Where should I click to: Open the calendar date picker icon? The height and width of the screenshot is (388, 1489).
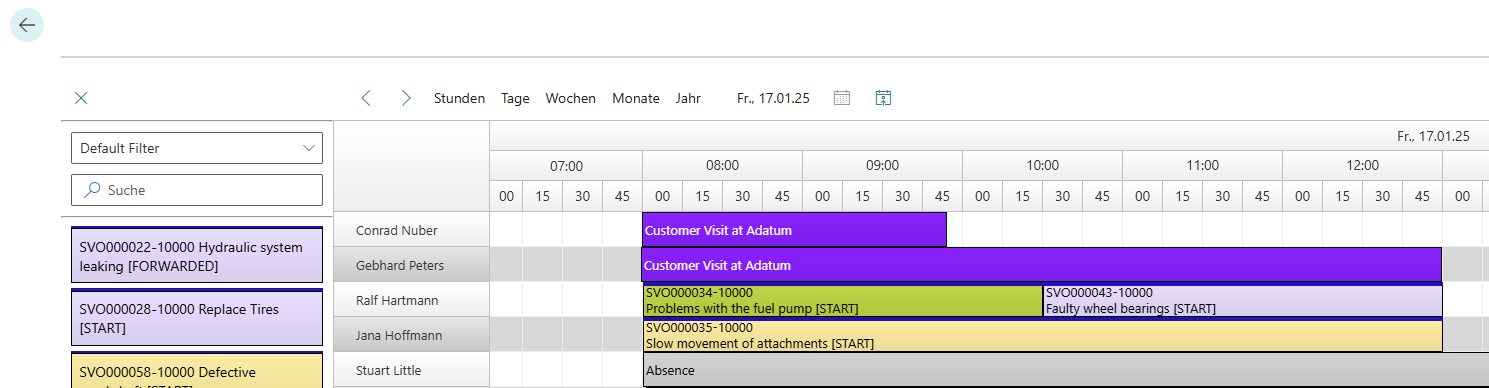click(x=842, y=98)
